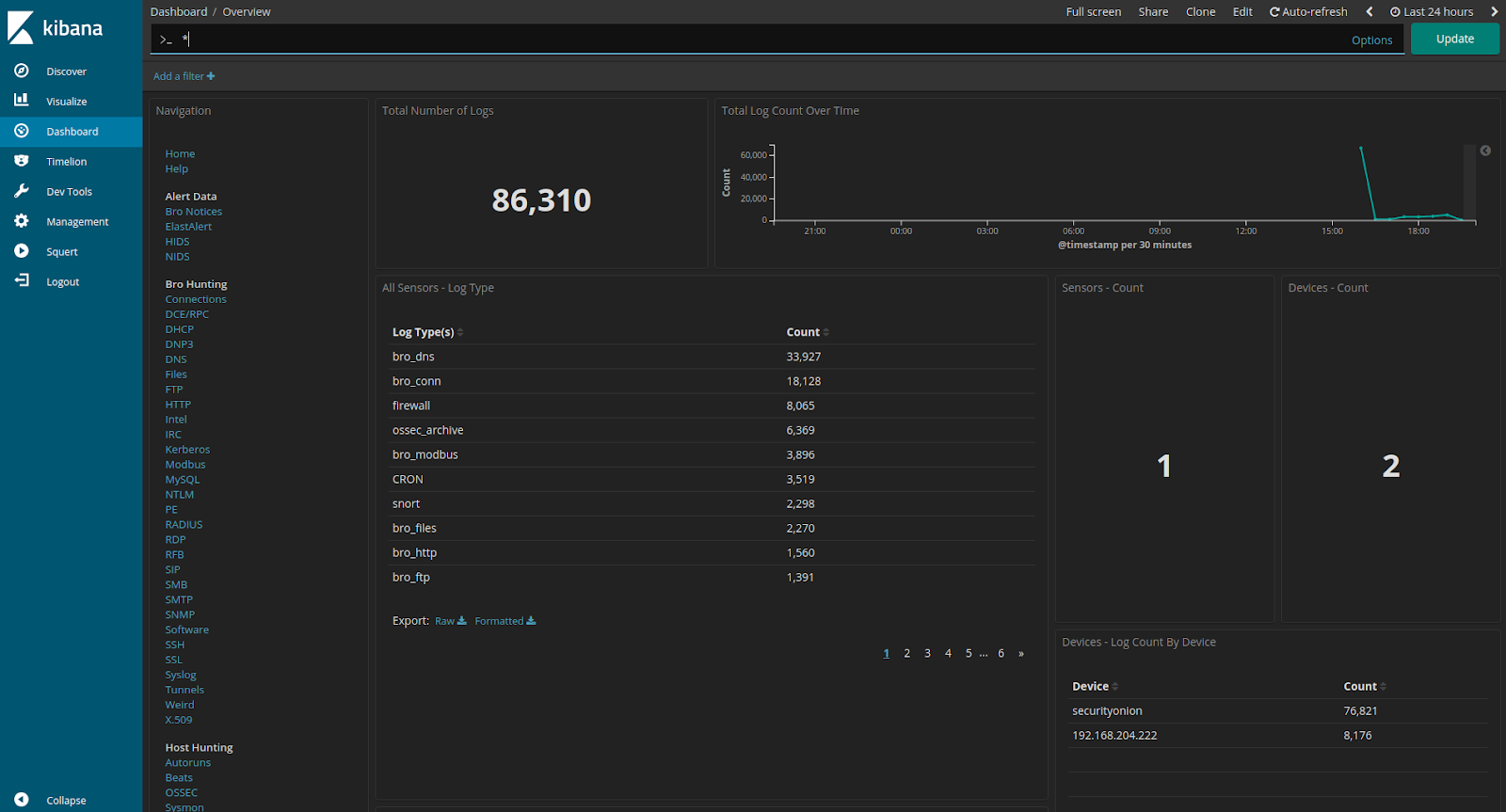
Task: Open the Help navigation link
Action: 177,168
